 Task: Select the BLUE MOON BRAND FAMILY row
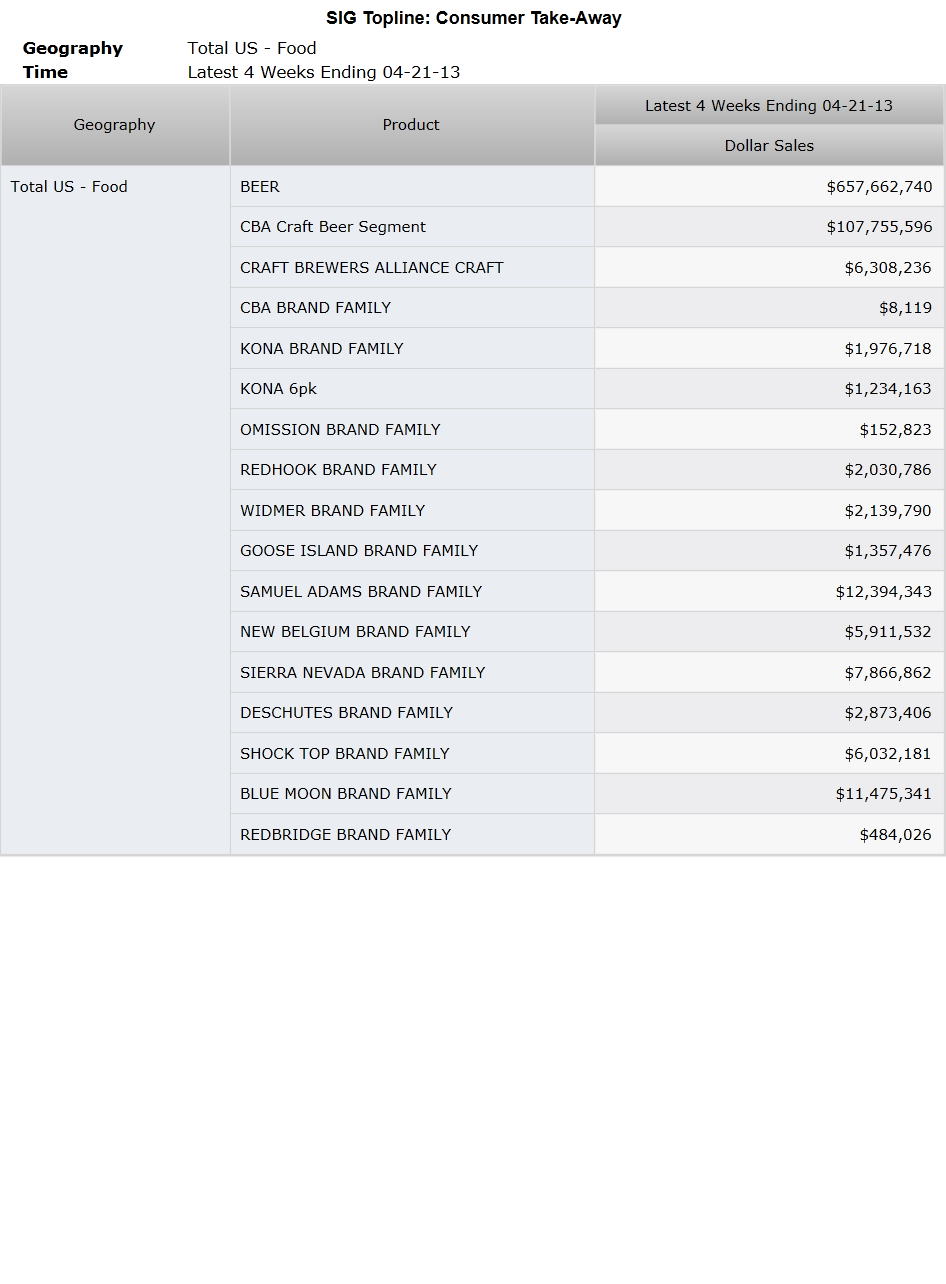click(412, 794)
